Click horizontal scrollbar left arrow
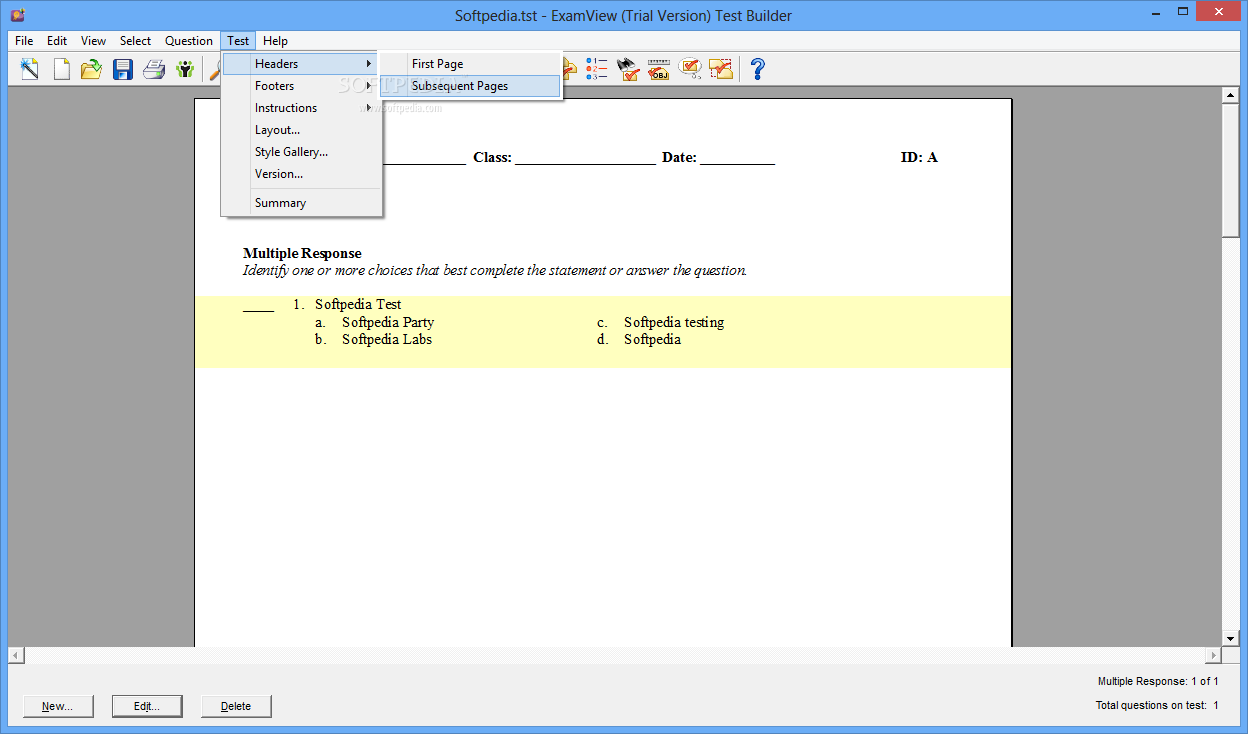 pos(16,656)
